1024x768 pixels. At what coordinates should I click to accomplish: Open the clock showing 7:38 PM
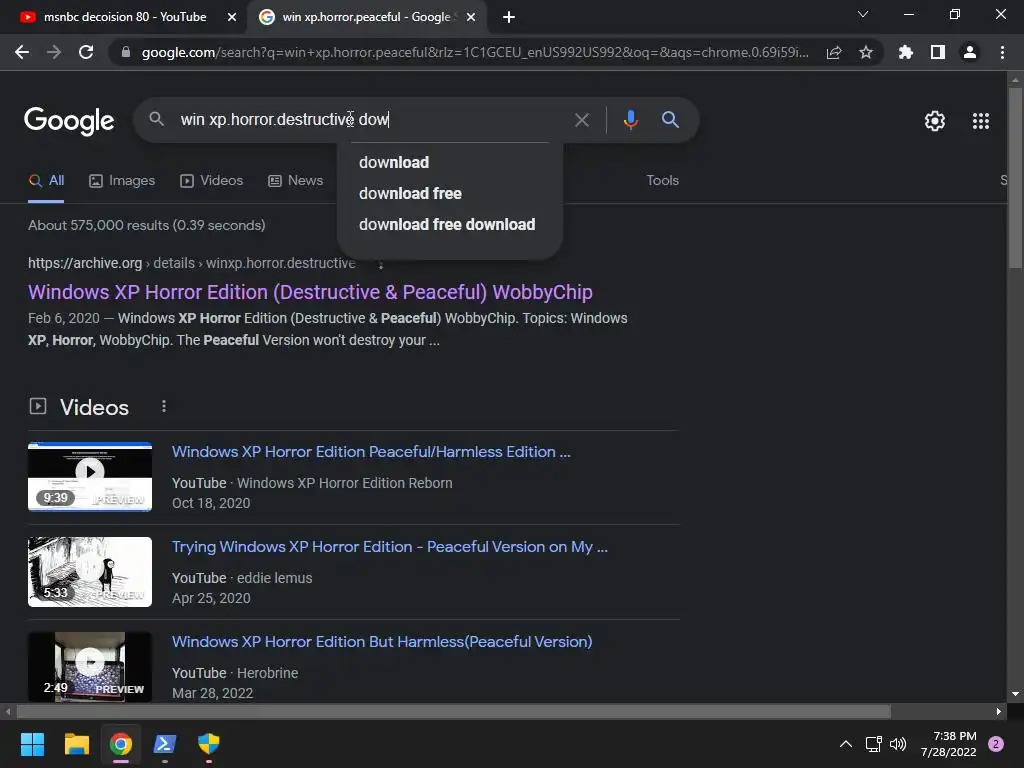(x=948, y=744)
